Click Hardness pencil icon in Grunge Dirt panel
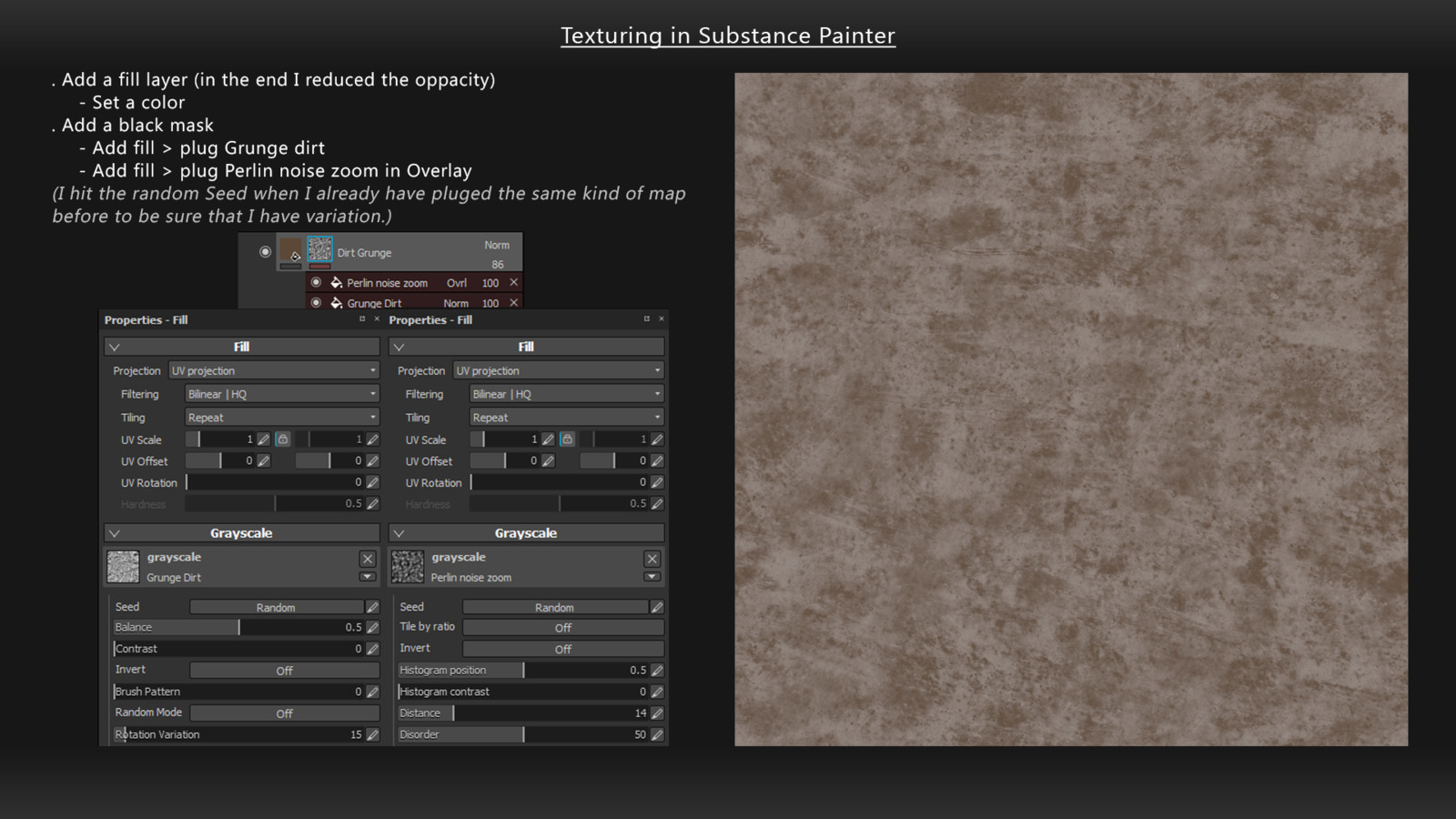Screen dimensions: 1456x819 [372, 503]
